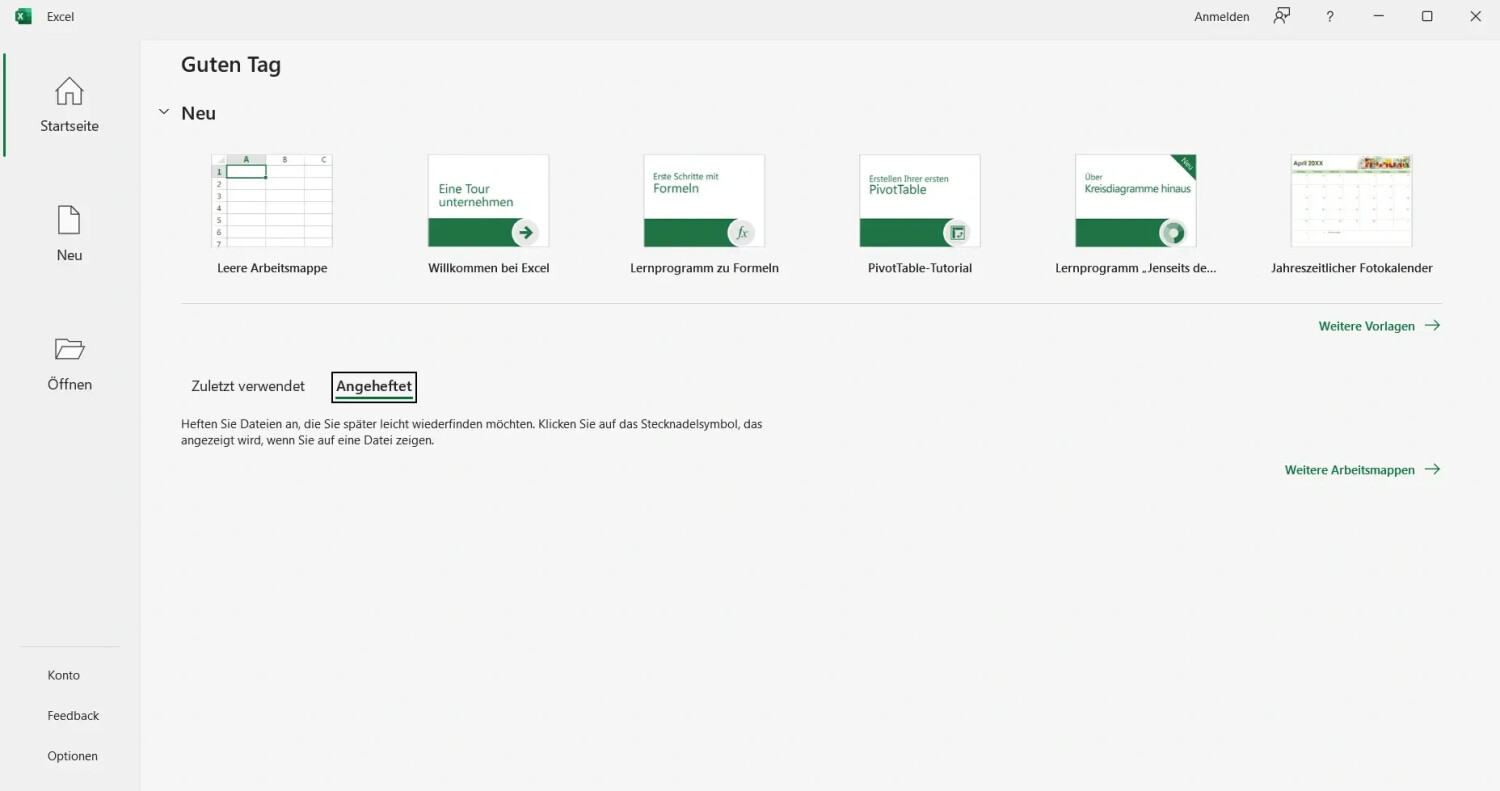1500x791 pixels.
Task: Open the feedback person icon in title bar
Action: pyautogui.click(x=1281, y=16)
